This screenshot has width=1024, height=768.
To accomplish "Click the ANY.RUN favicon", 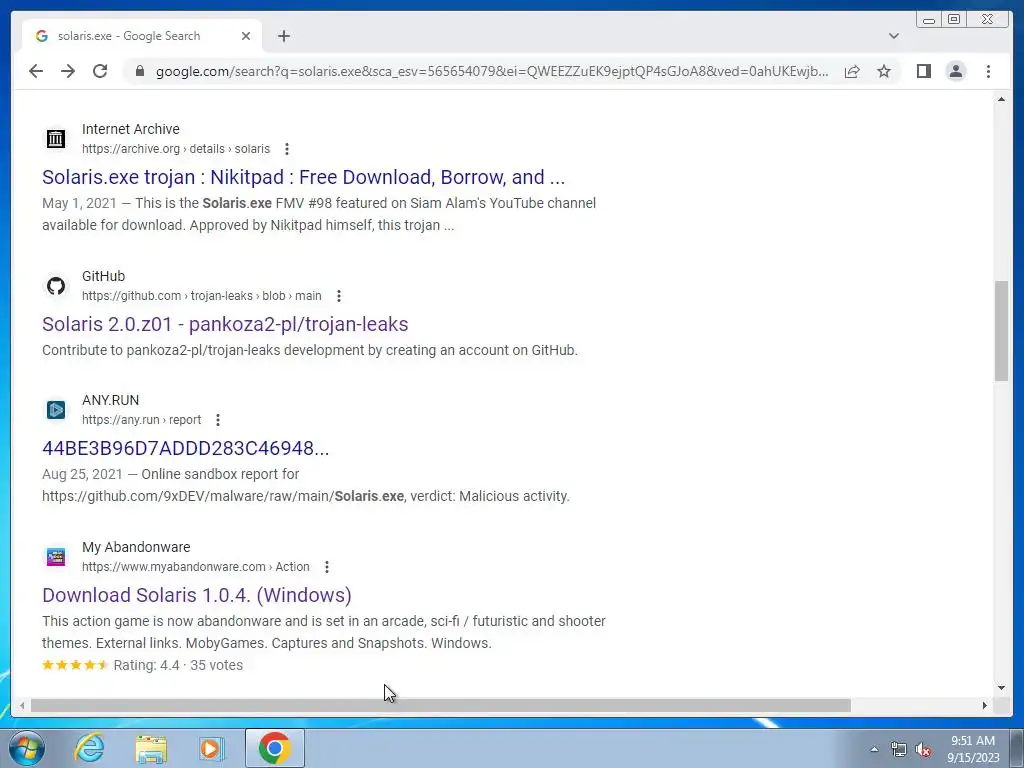I will 56,409.
